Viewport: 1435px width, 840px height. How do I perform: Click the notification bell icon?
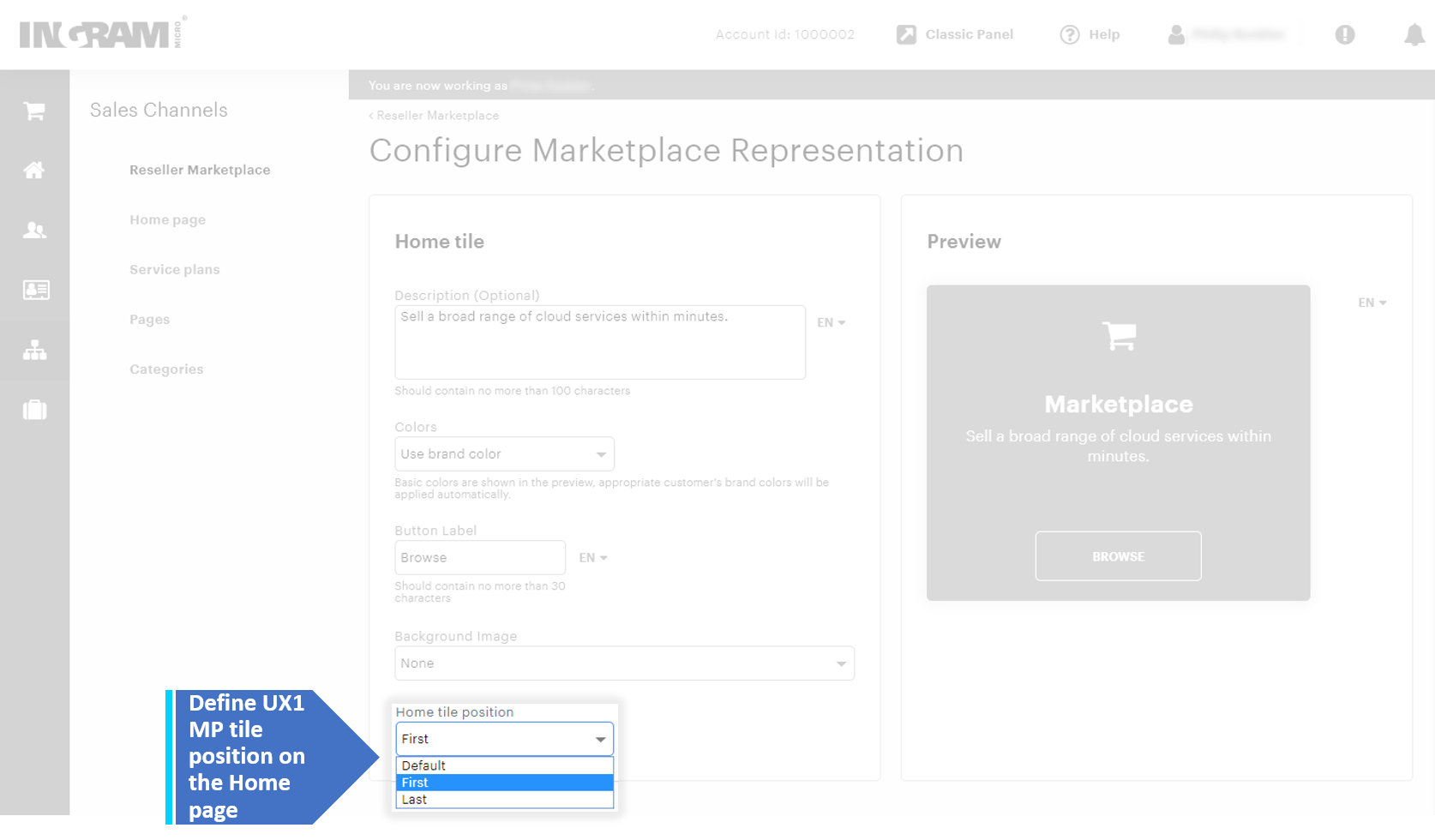(x=1414, y=35)
